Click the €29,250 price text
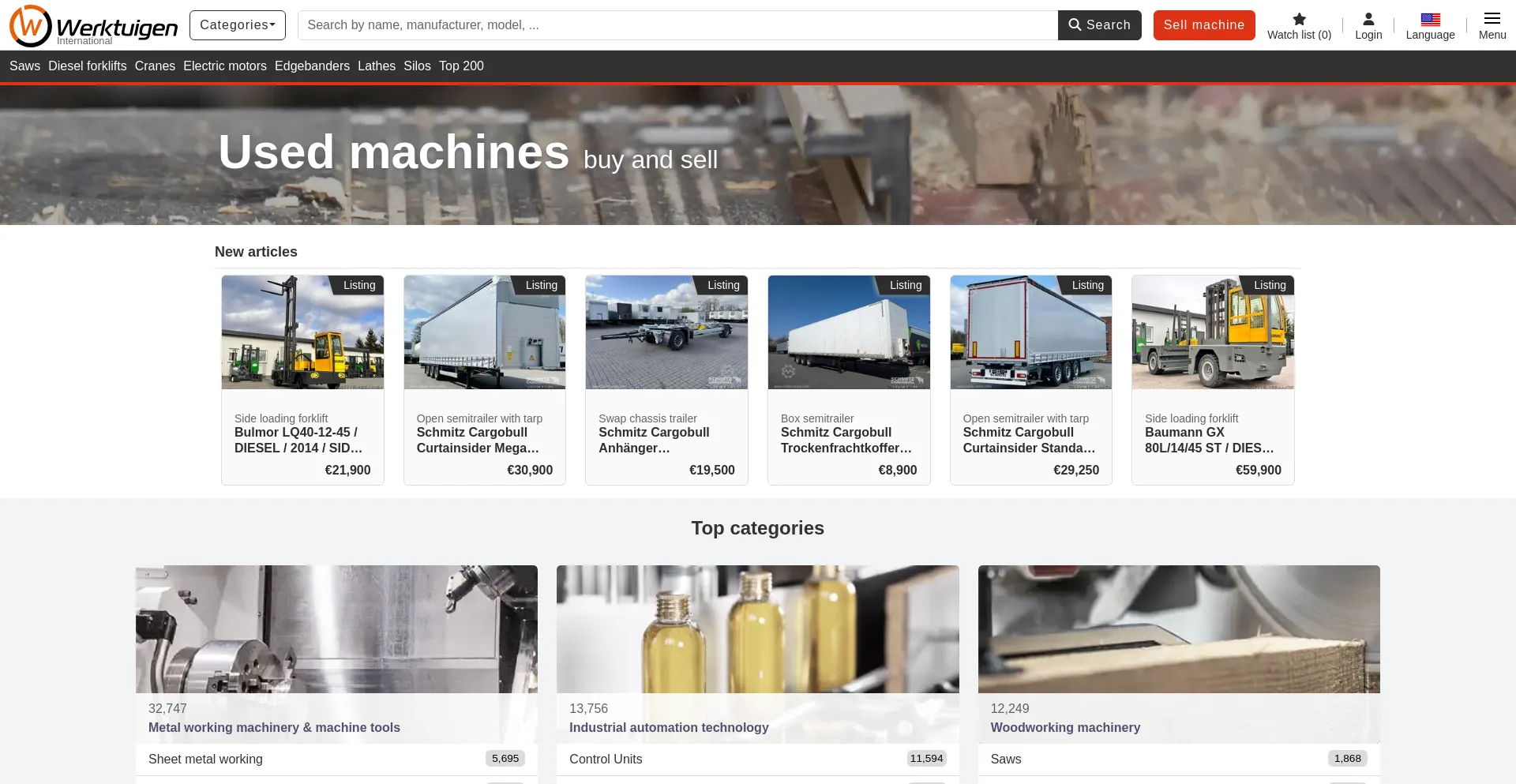 (x=1076, y=471)
